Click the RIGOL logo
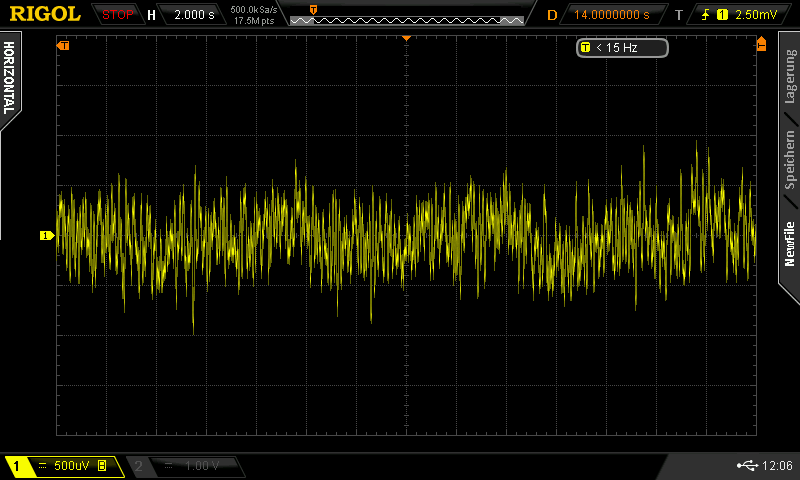 pyautogui.click(x=45, y=14)
